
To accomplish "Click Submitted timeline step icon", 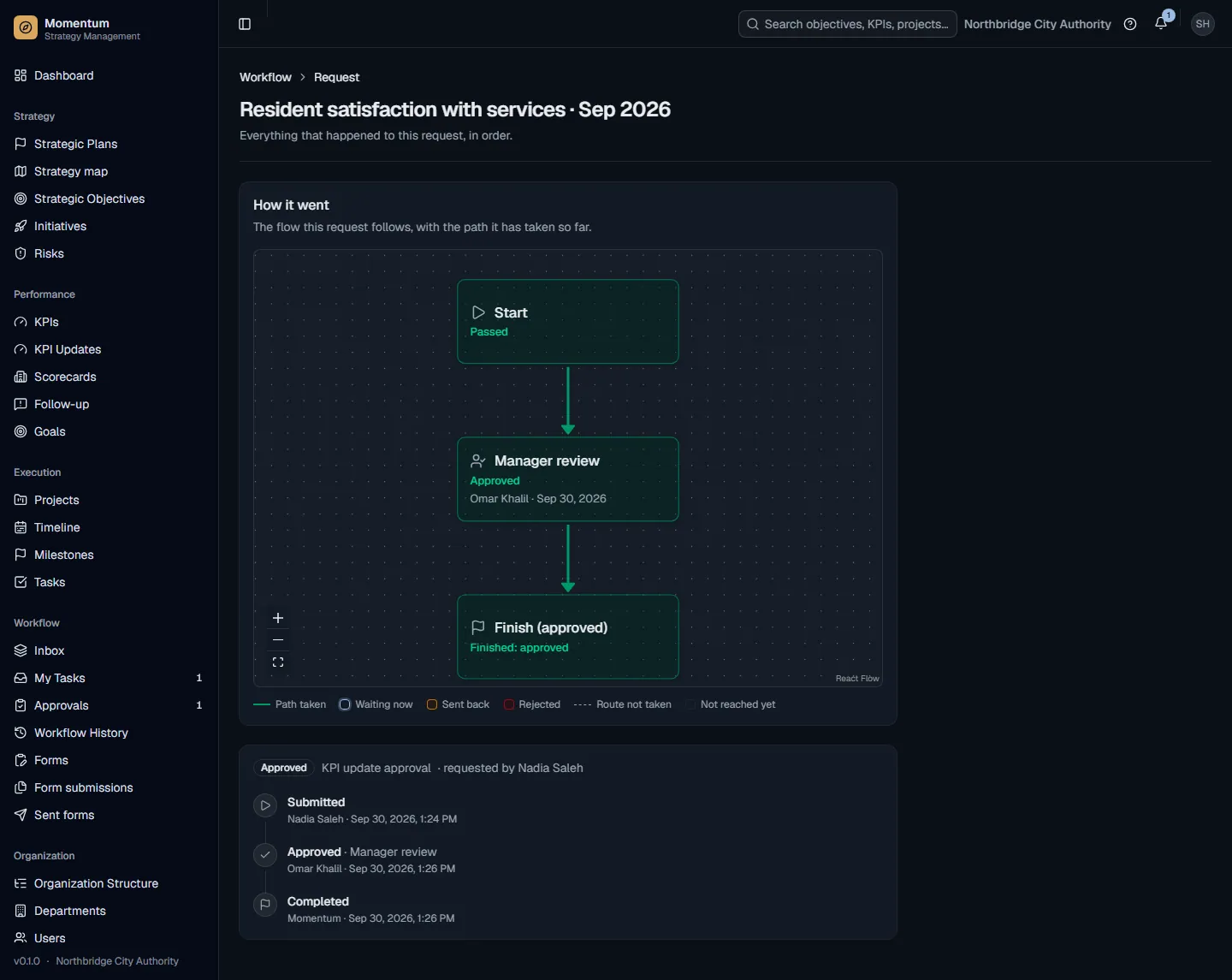I will [x=265, y=805].
